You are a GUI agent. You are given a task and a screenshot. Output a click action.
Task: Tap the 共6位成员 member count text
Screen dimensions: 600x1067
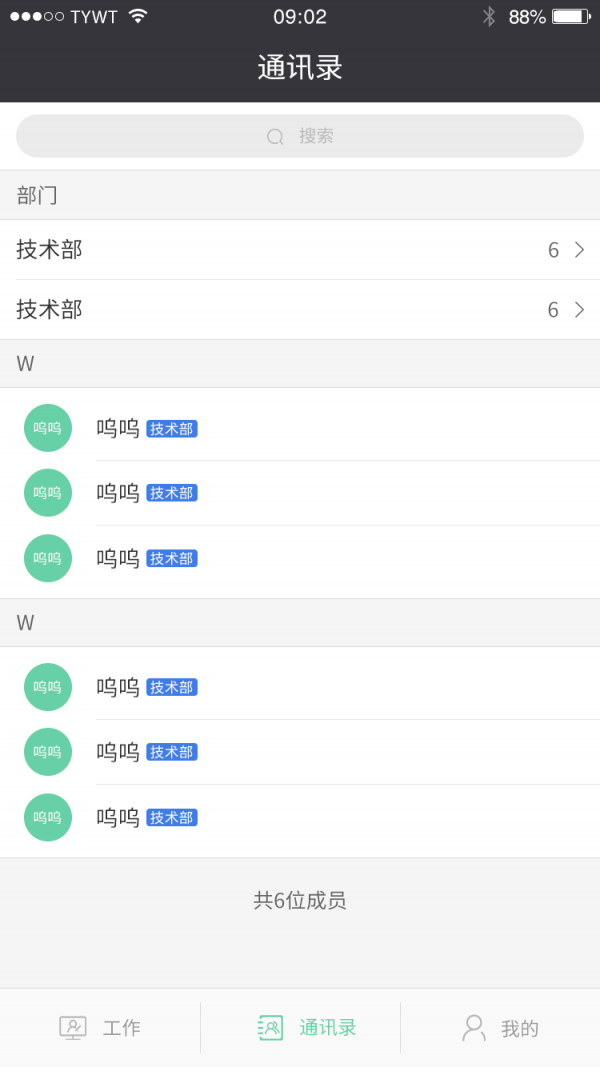click(300, 900)
